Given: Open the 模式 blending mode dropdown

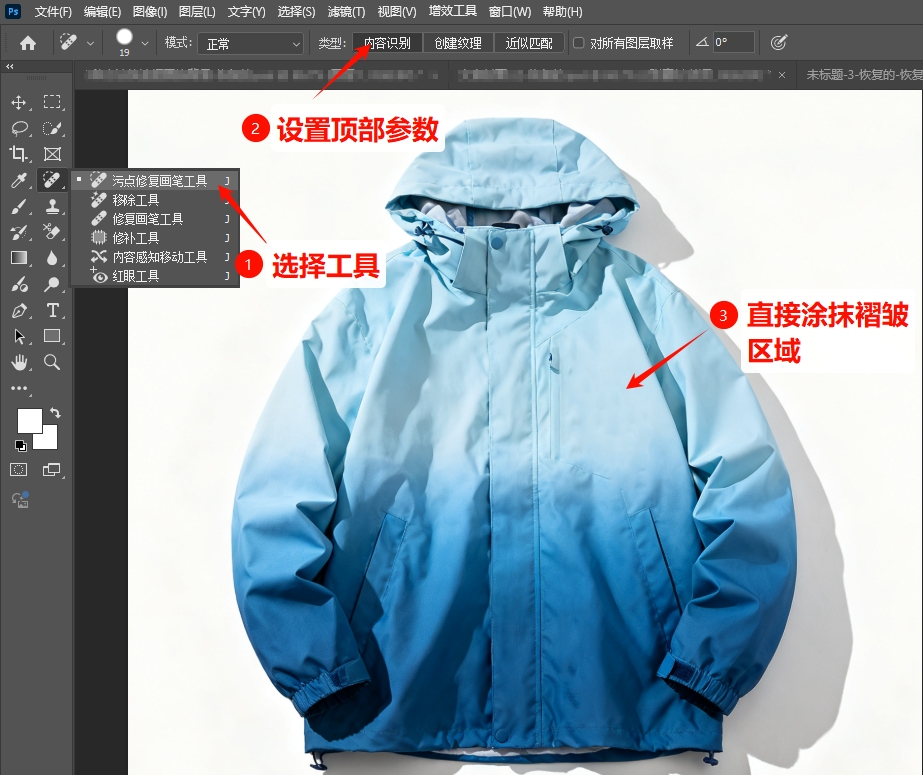Looking at the screenshot, I should [x=250, y=44].
